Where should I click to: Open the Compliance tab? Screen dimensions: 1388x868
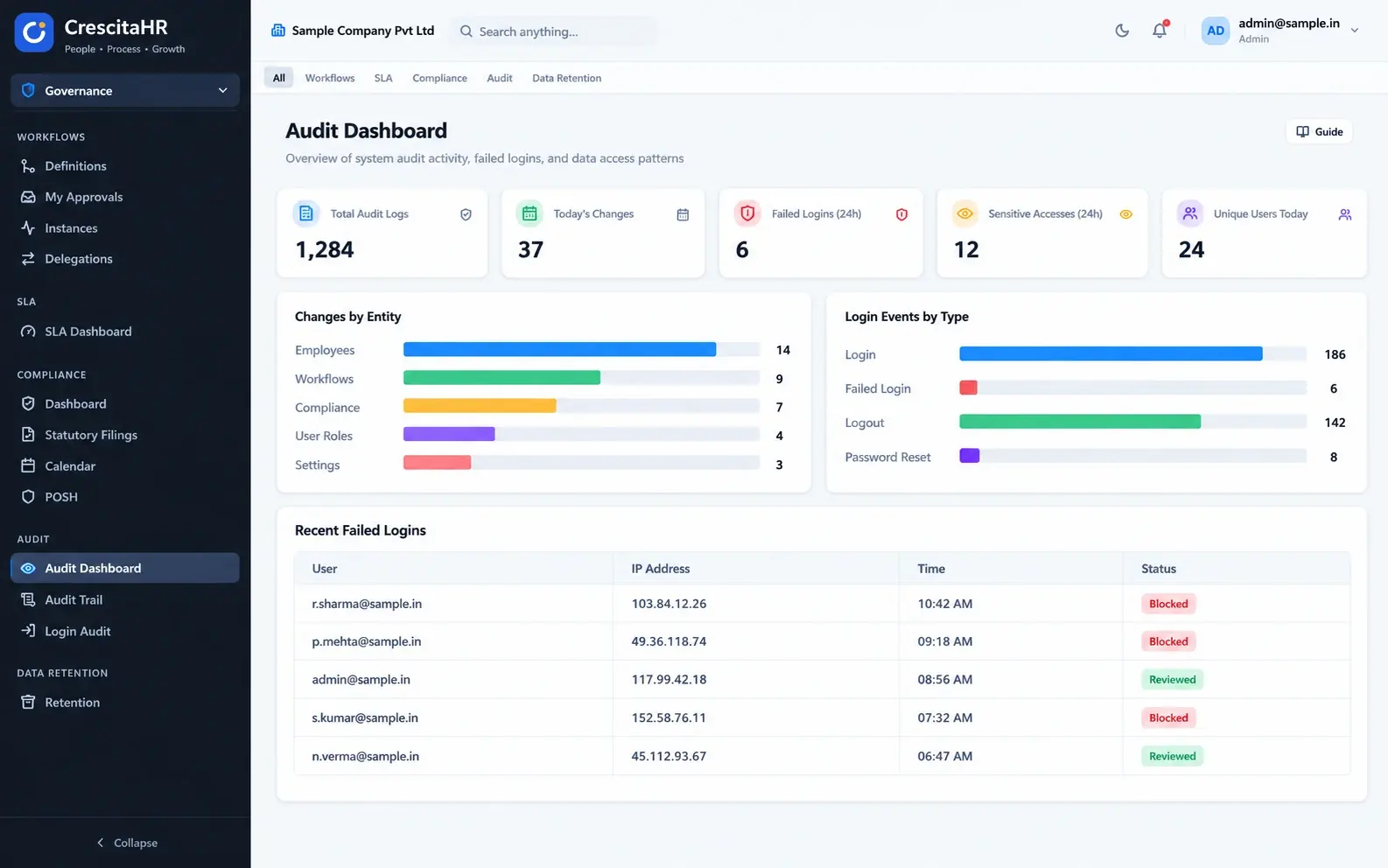(439, 78)
